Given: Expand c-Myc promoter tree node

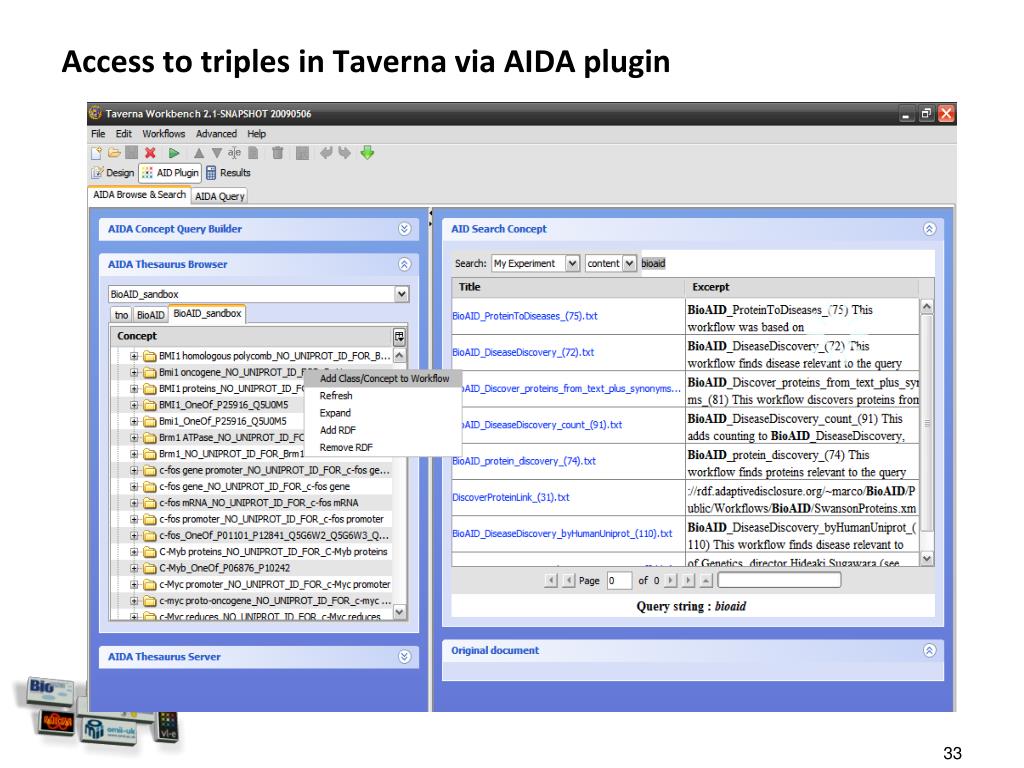Looking at the screenshot, I should [134, 584].
